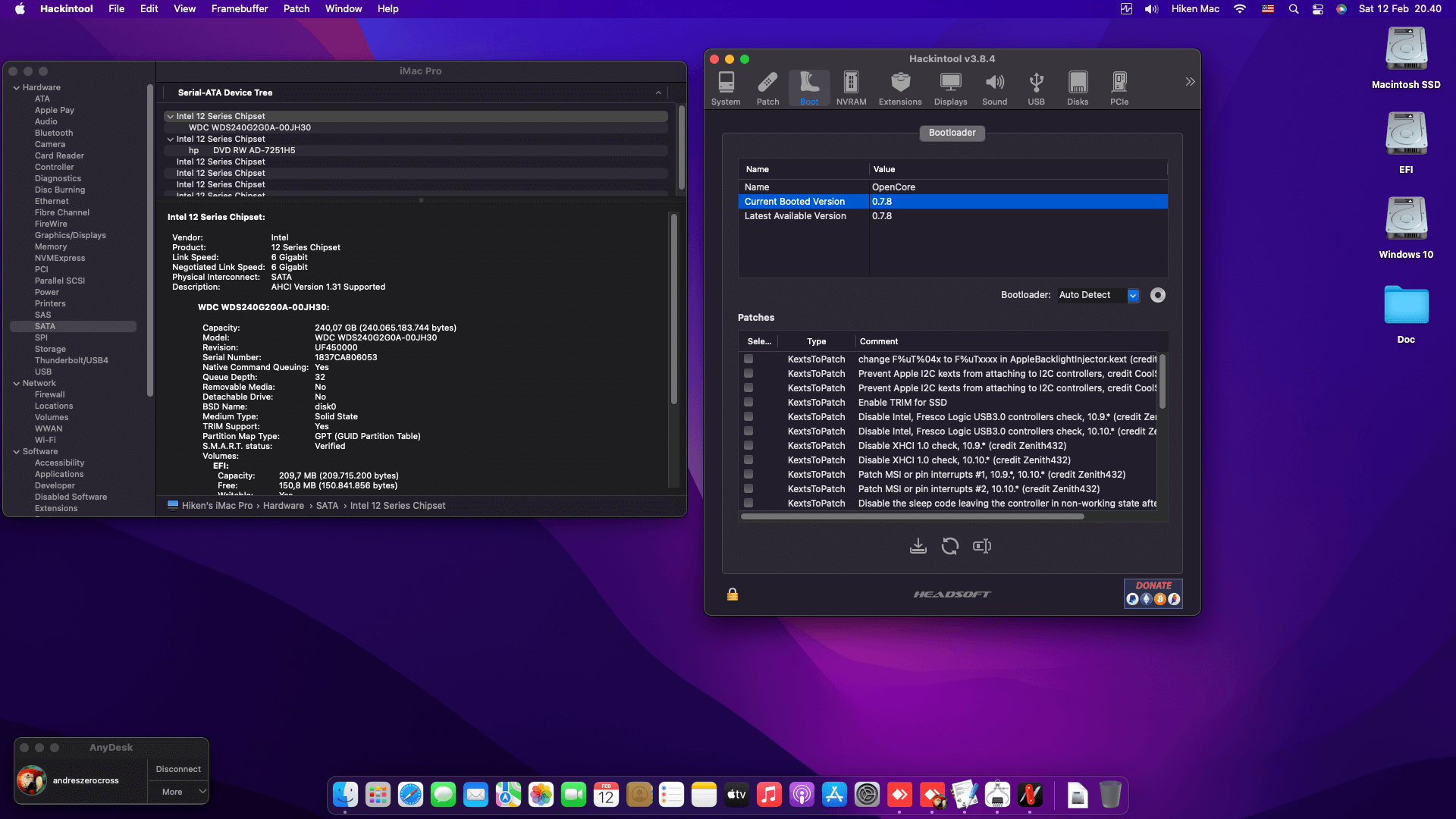Click the refresh icon below patches table
This screenshot has height=819, width=1456.
coord(950,546)
